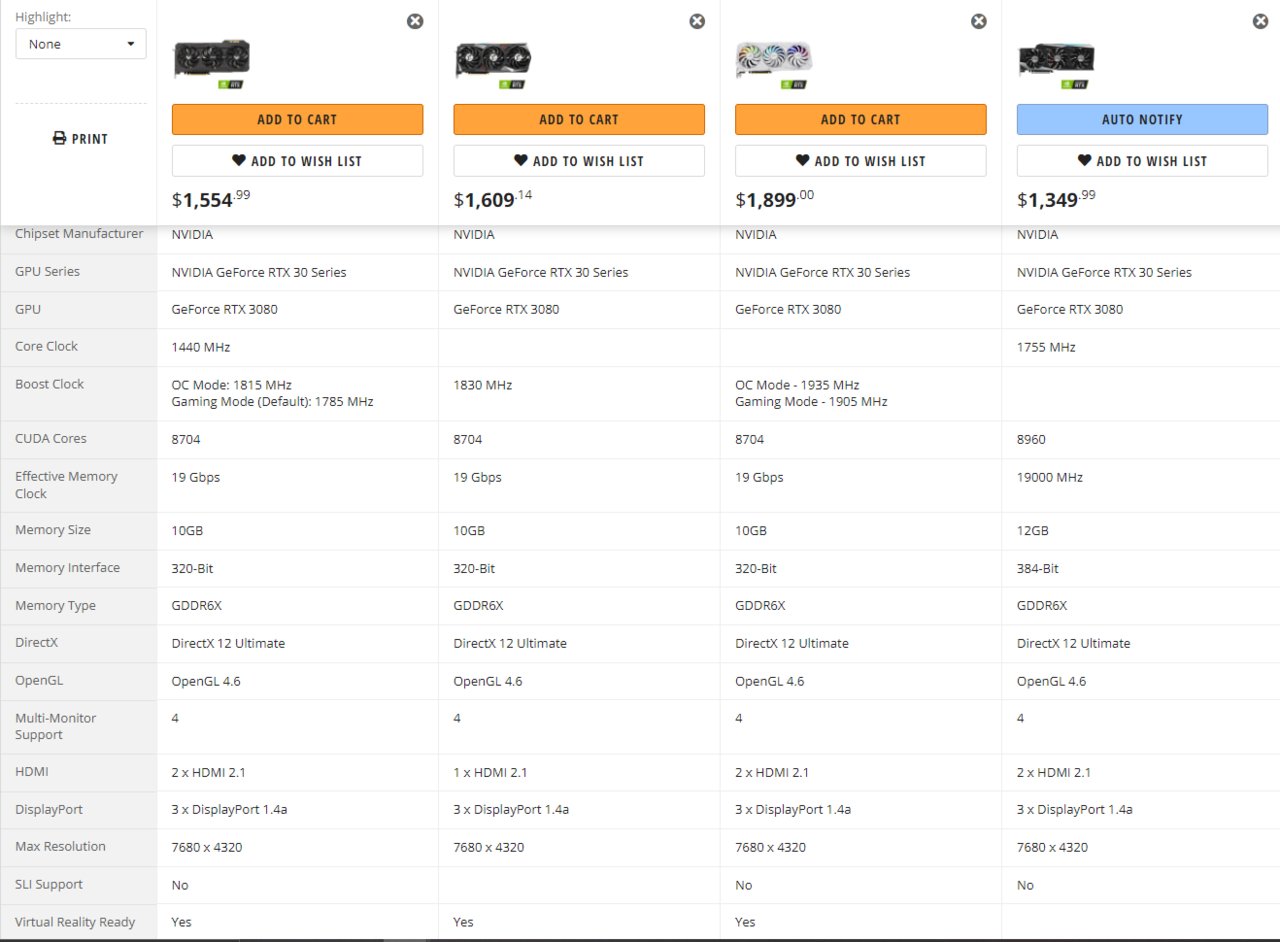Add the $1,554.99 card to wish list
Viewport: 1280px width, 942px height.
click(x=297, y=161)
